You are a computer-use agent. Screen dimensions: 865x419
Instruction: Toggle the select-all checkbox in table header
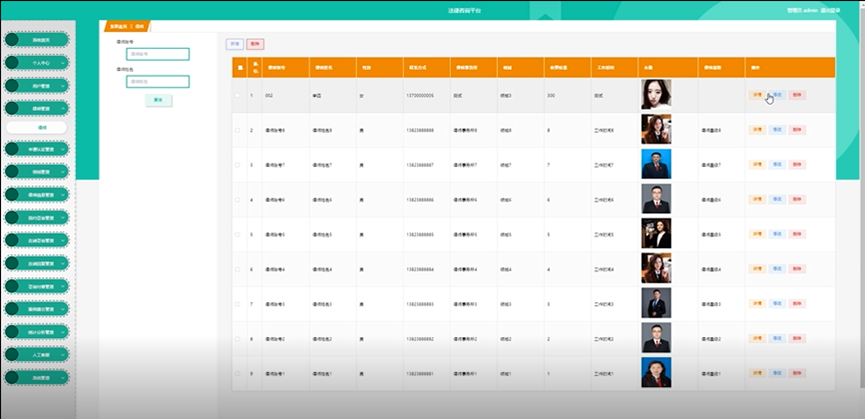coord(240,68)
